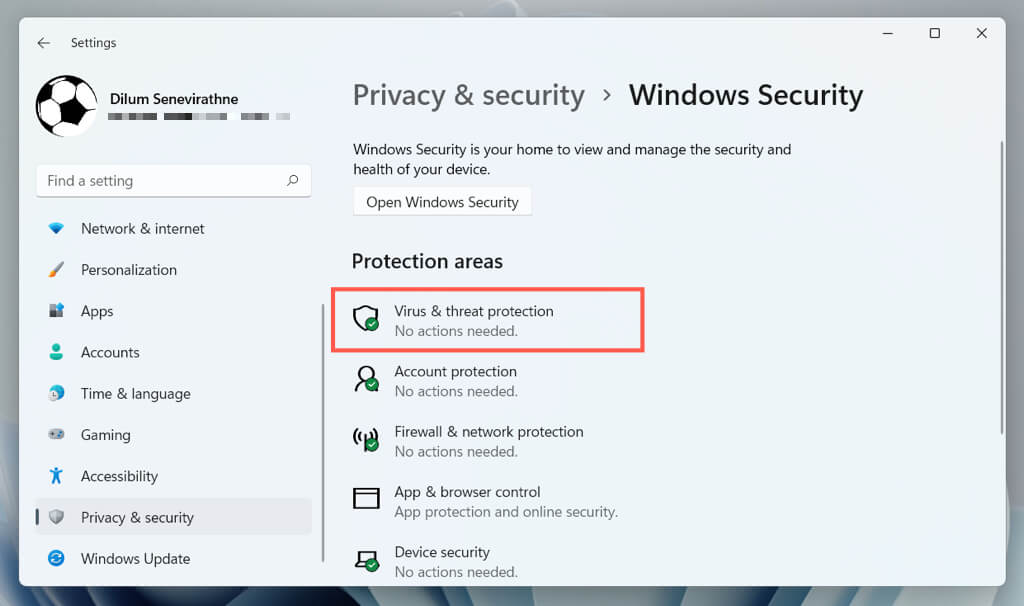Open Network & internet settings
Screen dimensions: 1024x606
142,229
